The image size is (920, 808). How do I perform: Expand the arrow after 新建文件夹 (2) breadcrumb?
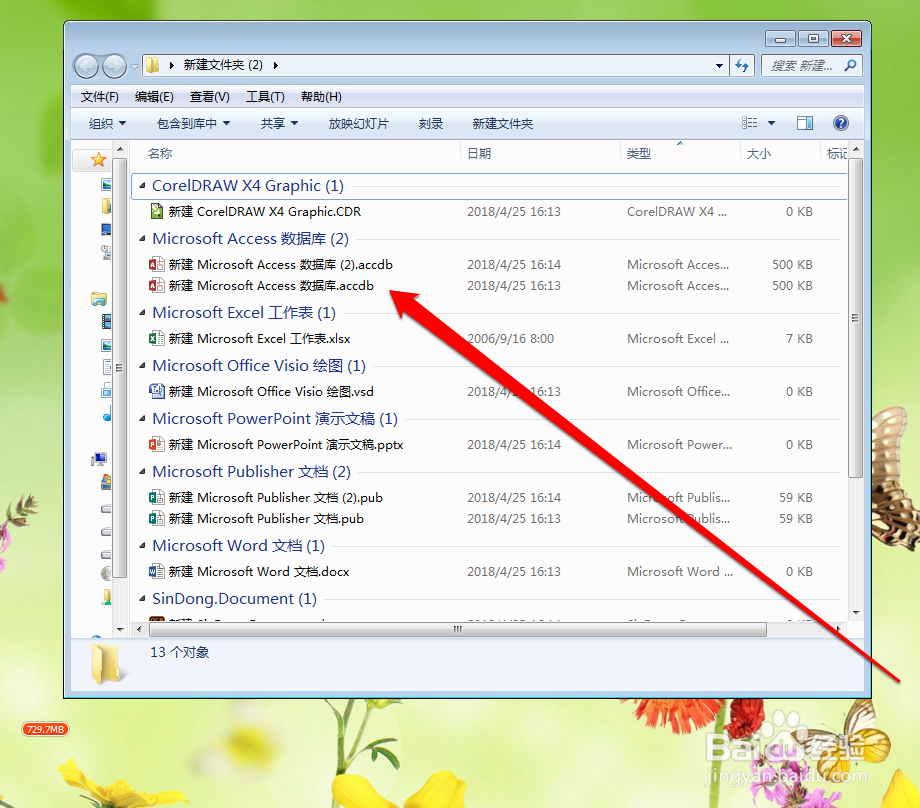pyautogui.click(x=276, y=65)
